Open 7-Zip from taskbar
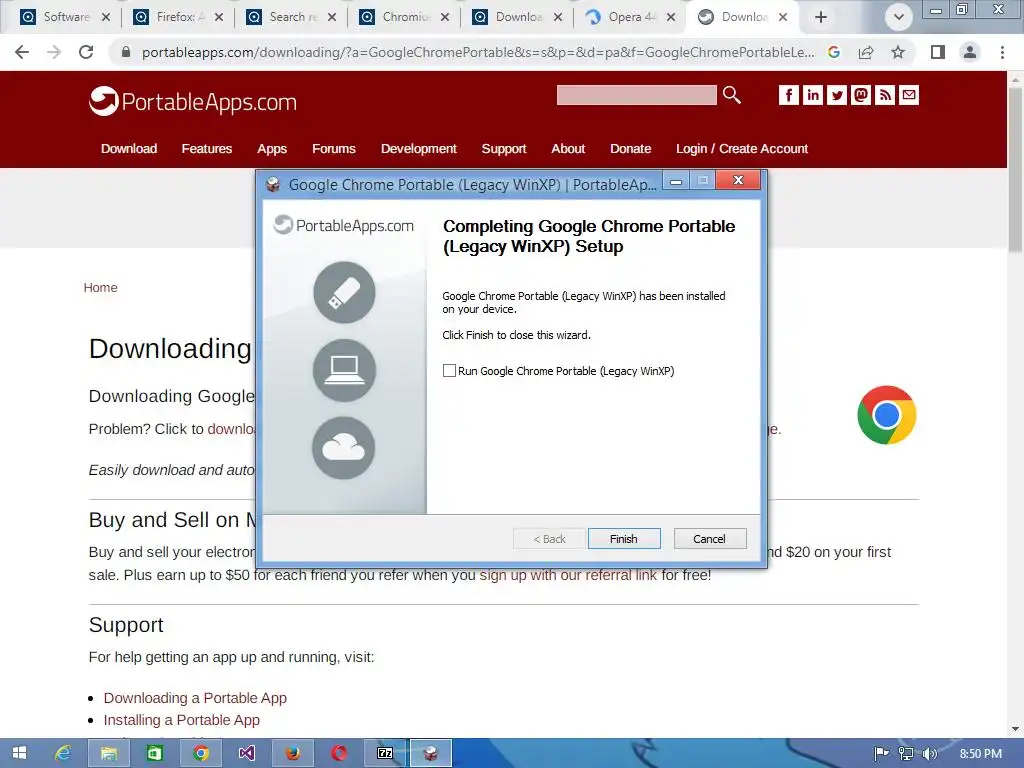Screen dimensions: 1024x768 point(385,753)
